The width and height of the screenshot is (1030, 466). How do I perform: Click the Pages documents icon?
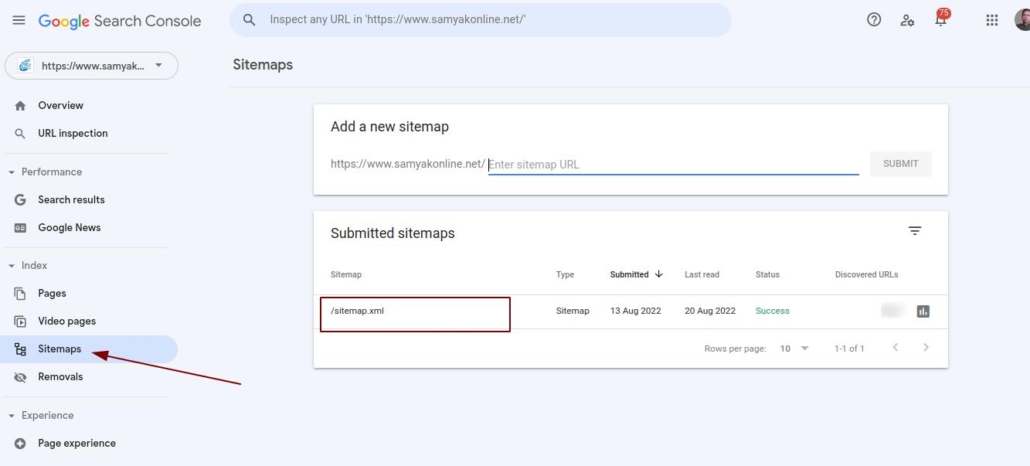pyautogui.click(x=20, y=294)
